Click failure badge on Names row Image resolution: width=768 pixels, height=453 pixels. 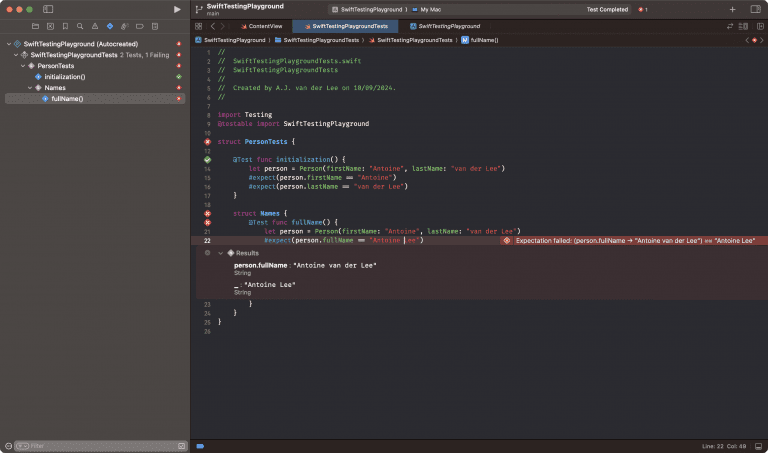(x=179, y=88)
